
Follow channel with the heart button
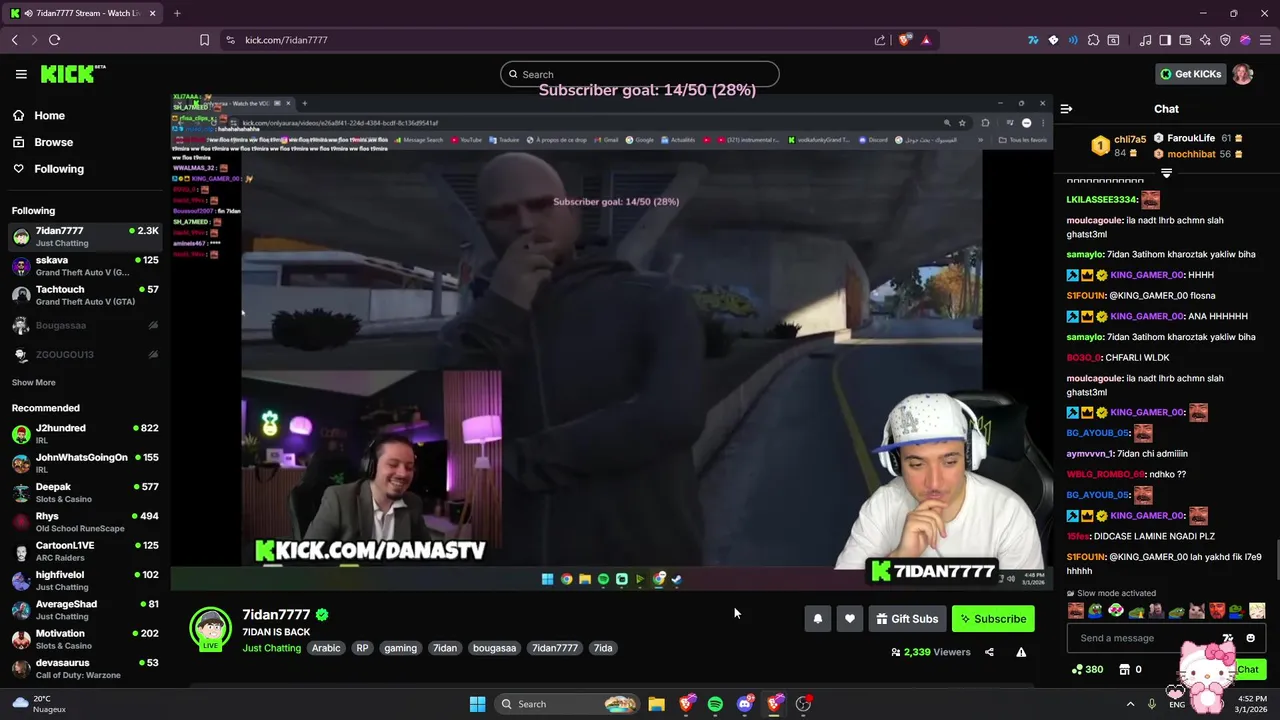tap(850, 619)
